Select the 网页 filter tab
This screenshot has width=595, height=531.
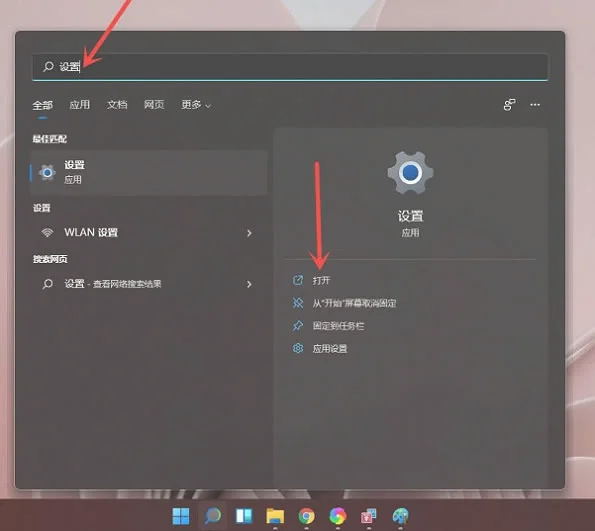pyautogui.click(x=154, y=105)
